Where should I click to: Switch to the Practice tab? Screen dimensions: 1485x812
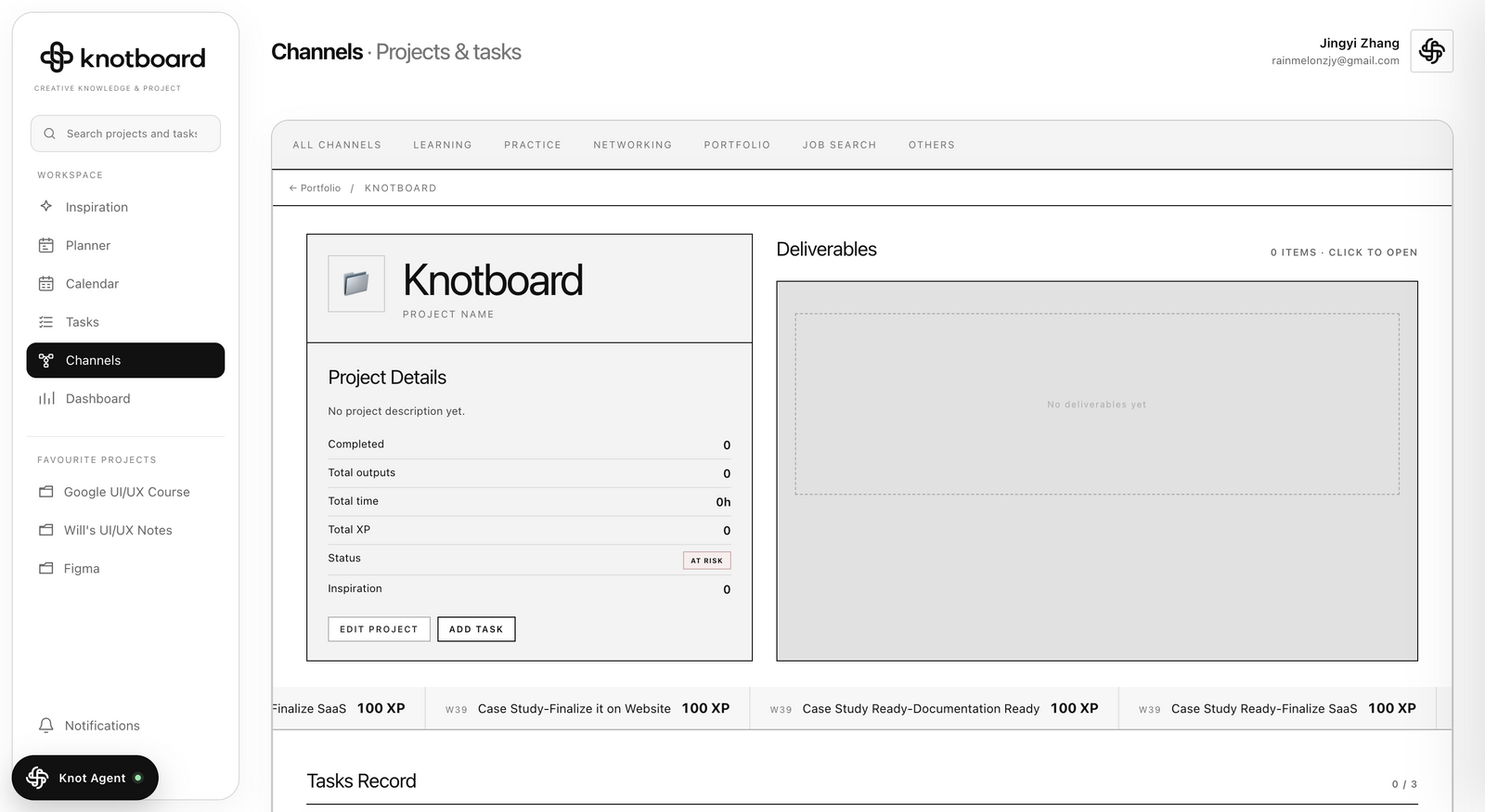click(533, 145)
